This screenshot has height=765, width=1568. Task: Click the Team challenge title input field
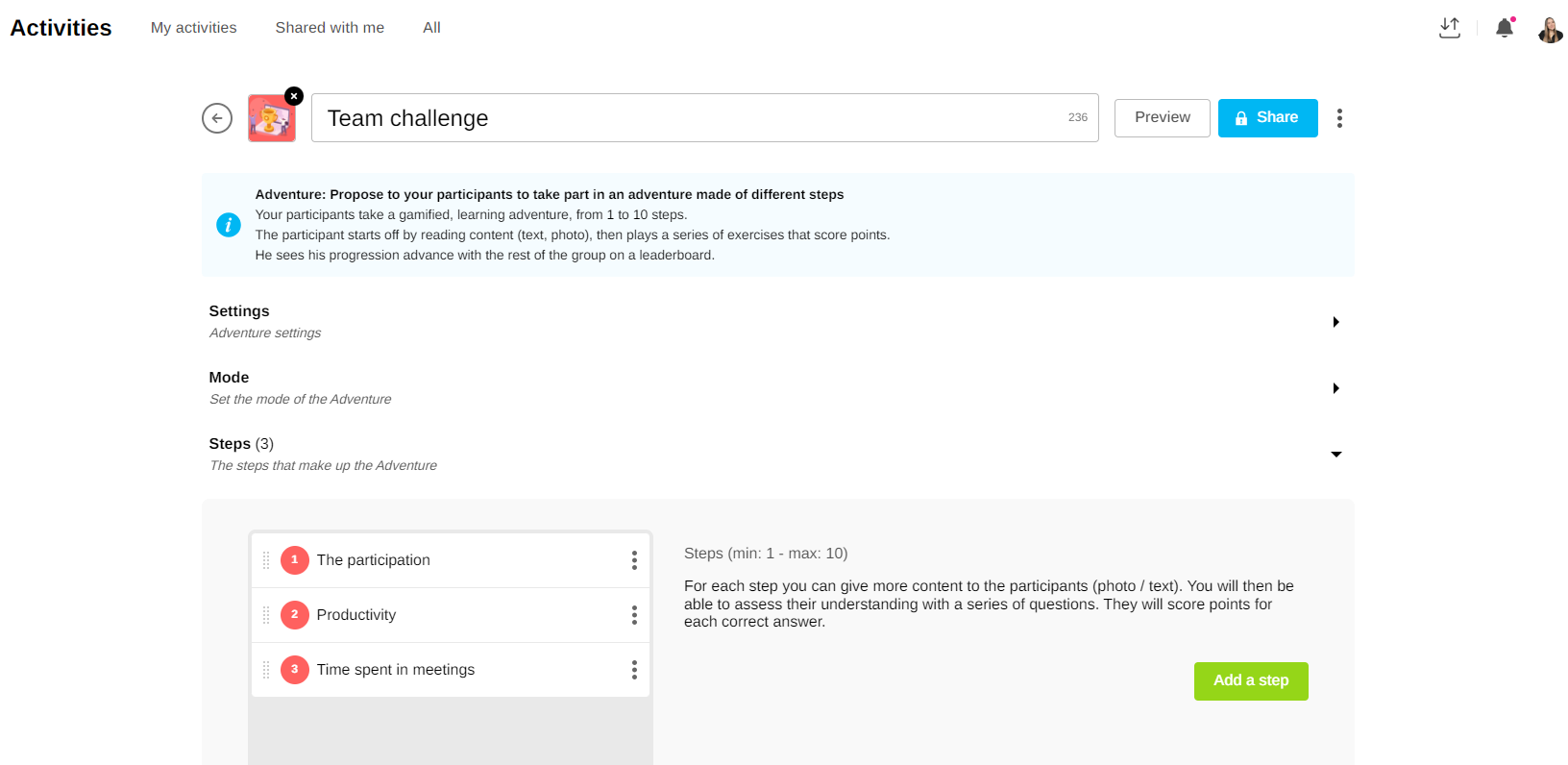point(692,118)
